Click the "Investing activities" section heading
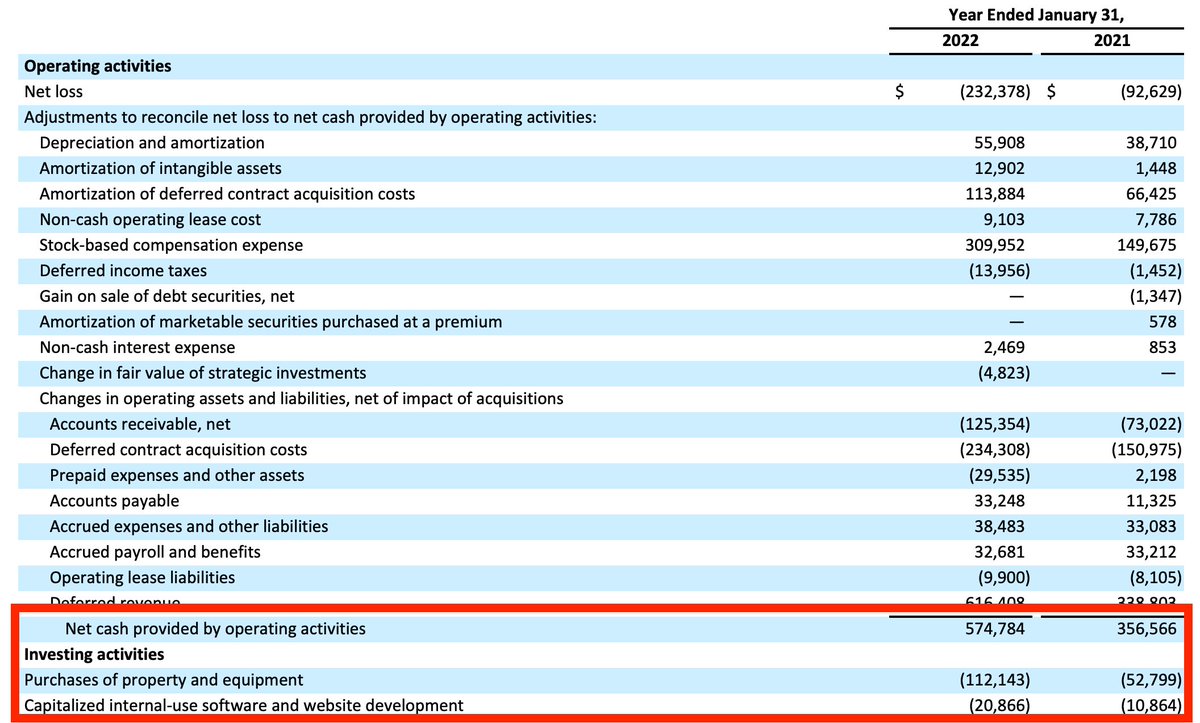Screen dimensions: 1200x723 (x=93, y=654)
